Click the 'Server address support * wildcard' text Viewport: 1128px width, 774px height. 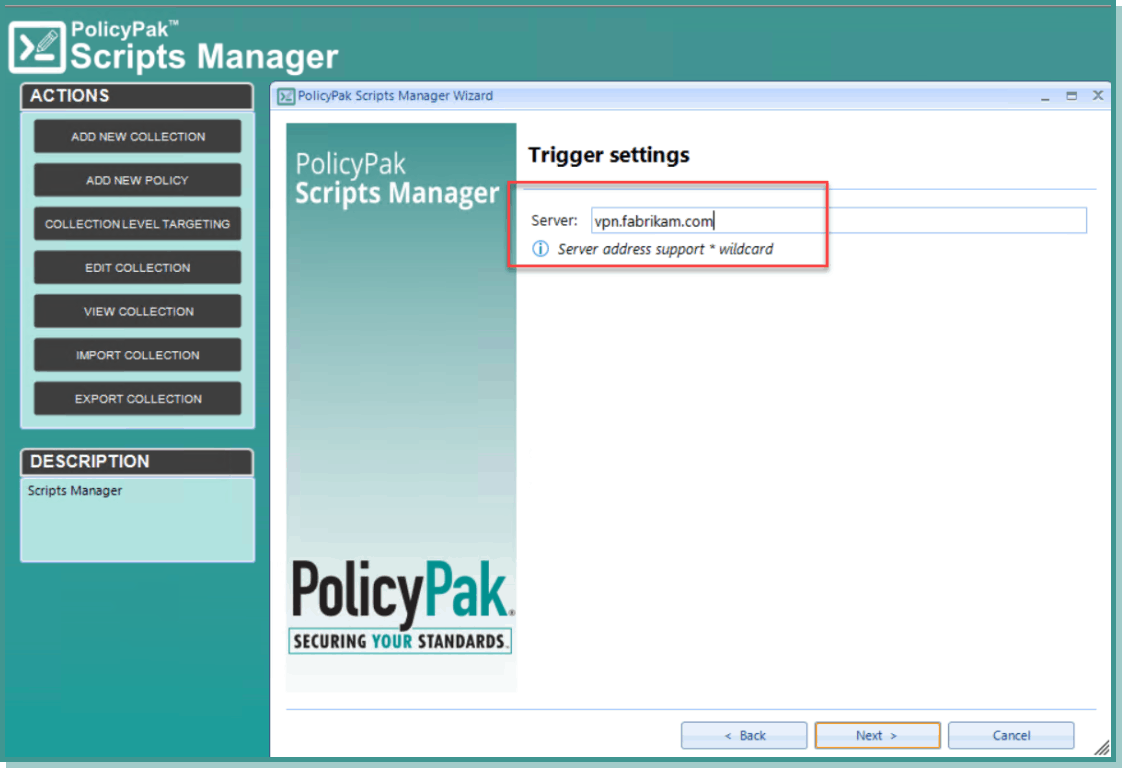pos(665,250)
